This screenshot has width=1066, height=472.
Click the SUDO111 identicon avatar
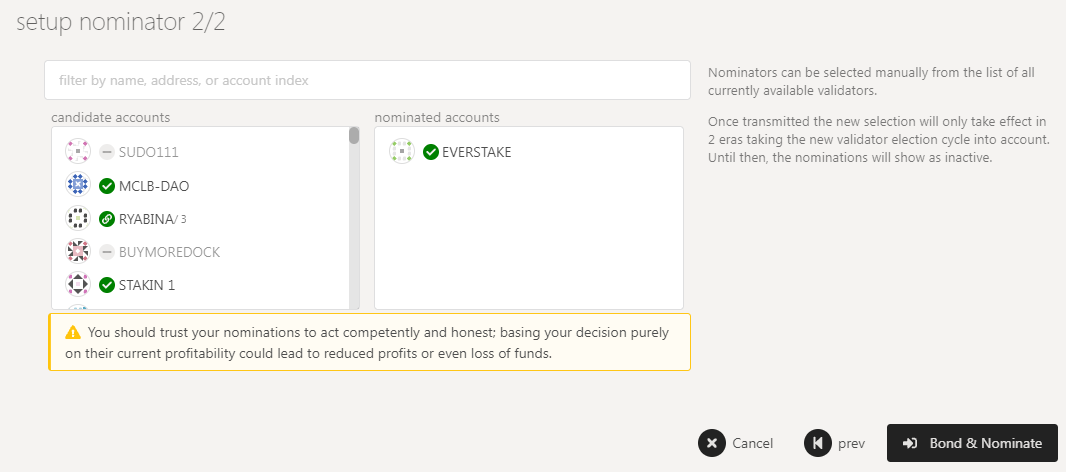coord(78,151)
